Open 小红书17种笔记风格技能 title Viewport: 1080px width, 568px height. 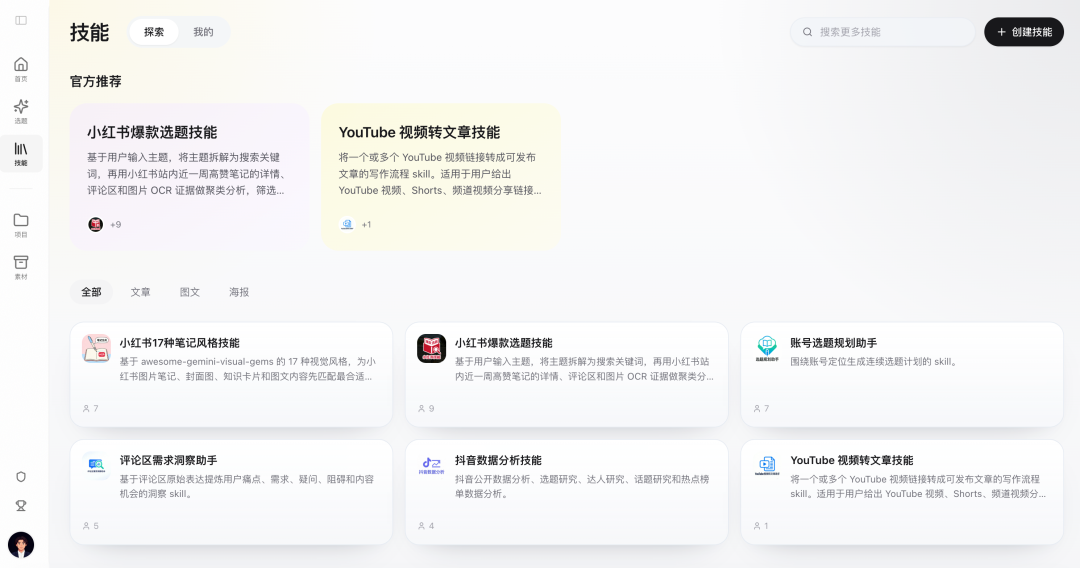tap(180, 343)
